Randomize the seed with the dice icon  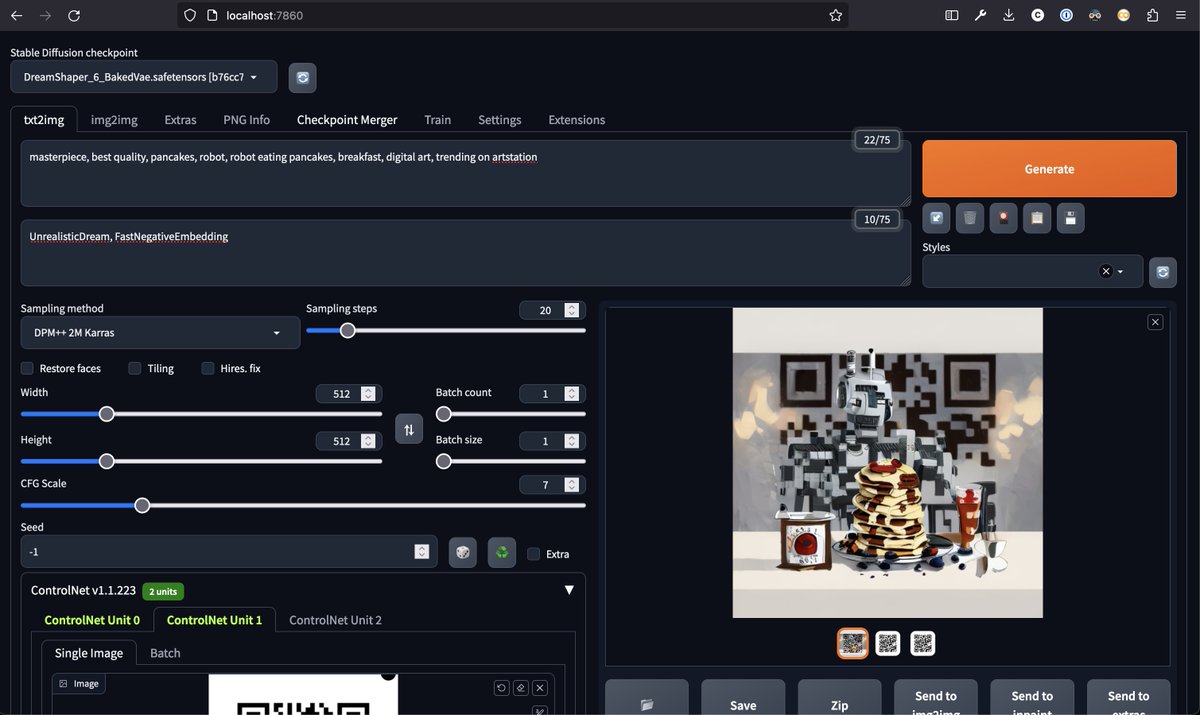coord(462,552)
